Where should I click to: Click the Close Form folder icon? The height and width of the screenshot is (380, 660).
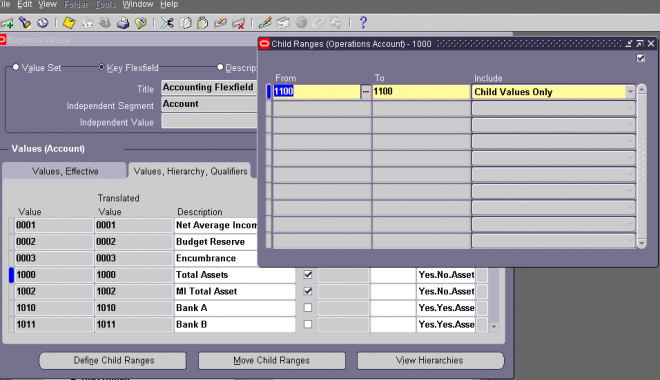(141, 23)
